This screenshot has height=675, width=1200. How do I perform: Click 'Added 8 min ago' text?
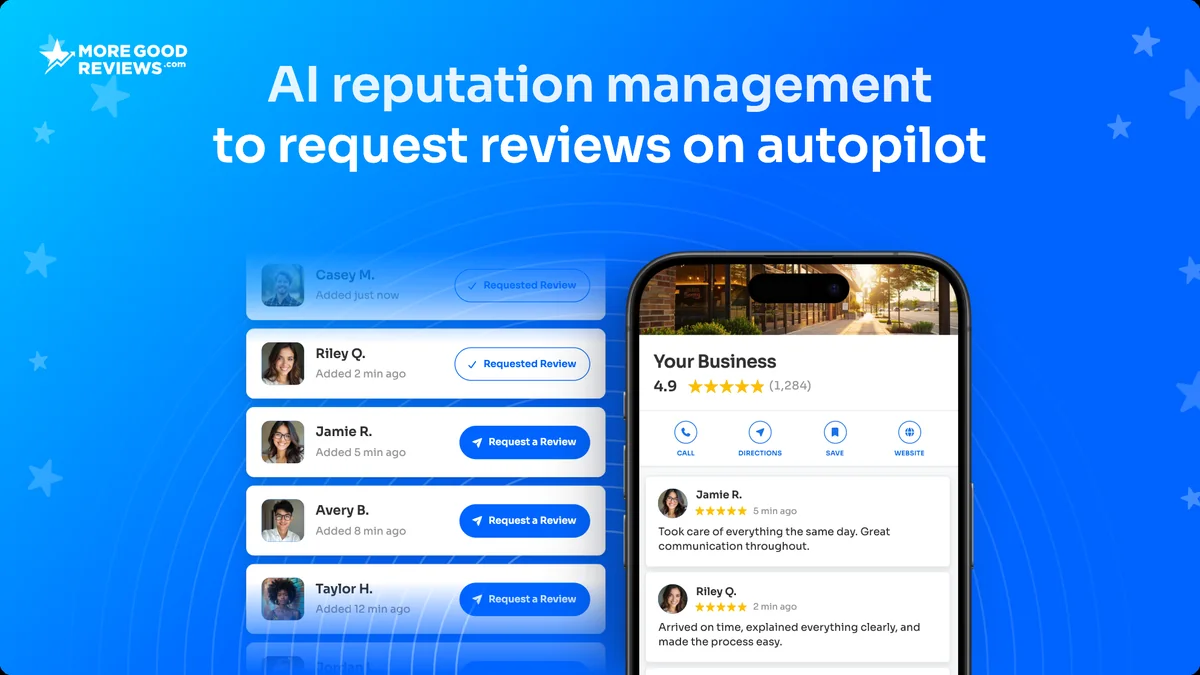(x=361, y=531)
